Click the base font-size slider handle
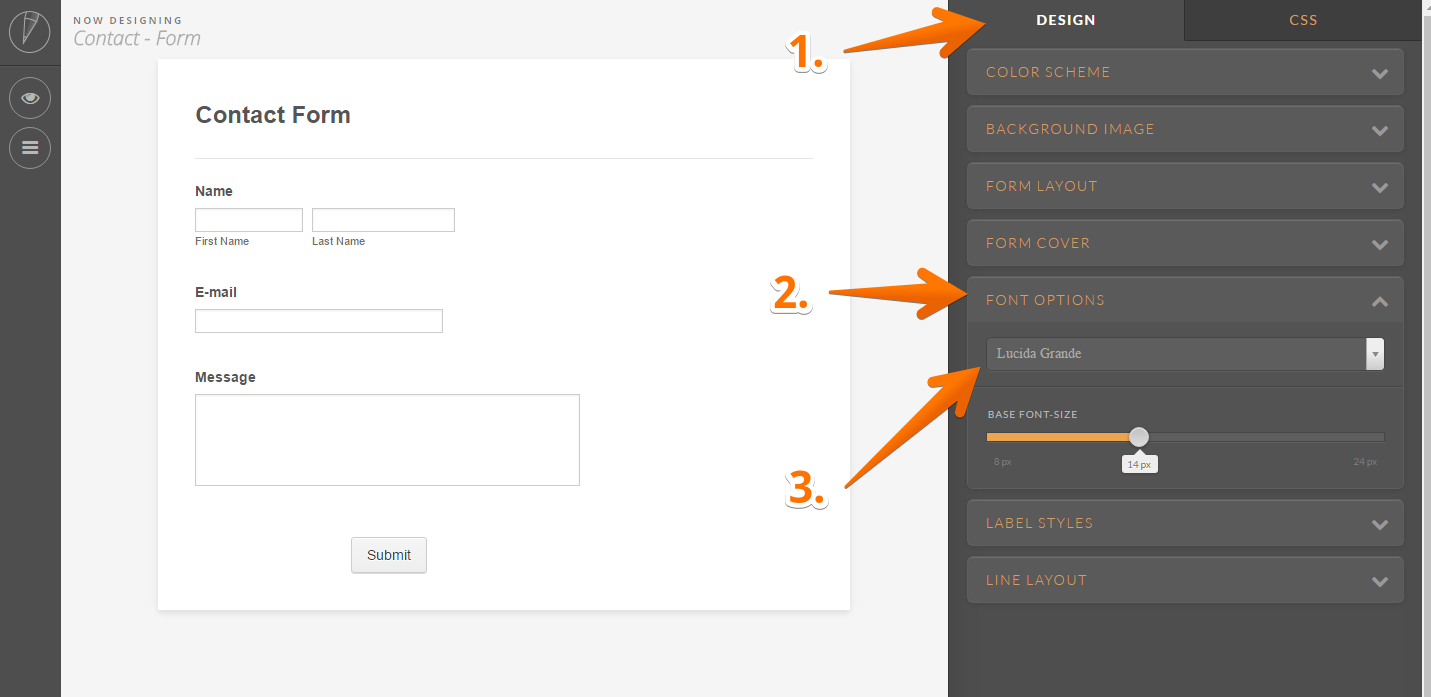The height and width of the screenshot is (697, 1431). click(x=1138, y=437)
